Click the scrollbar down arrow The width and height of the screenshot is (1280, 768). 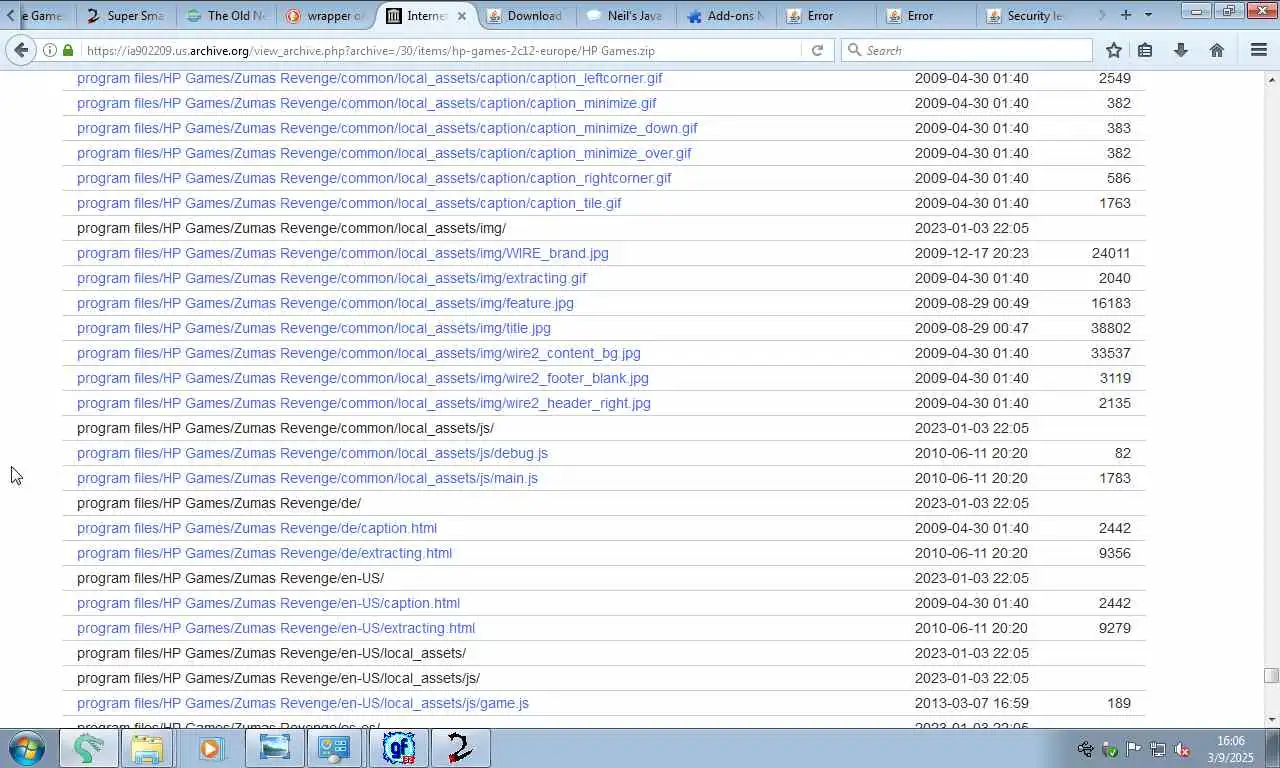pyautogui.click(x=1271, y=719)
